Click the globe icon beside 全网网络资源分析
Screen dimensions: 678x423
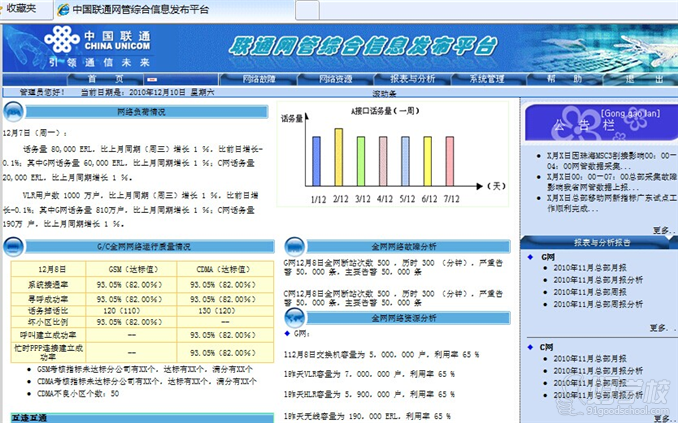point(294,318)
